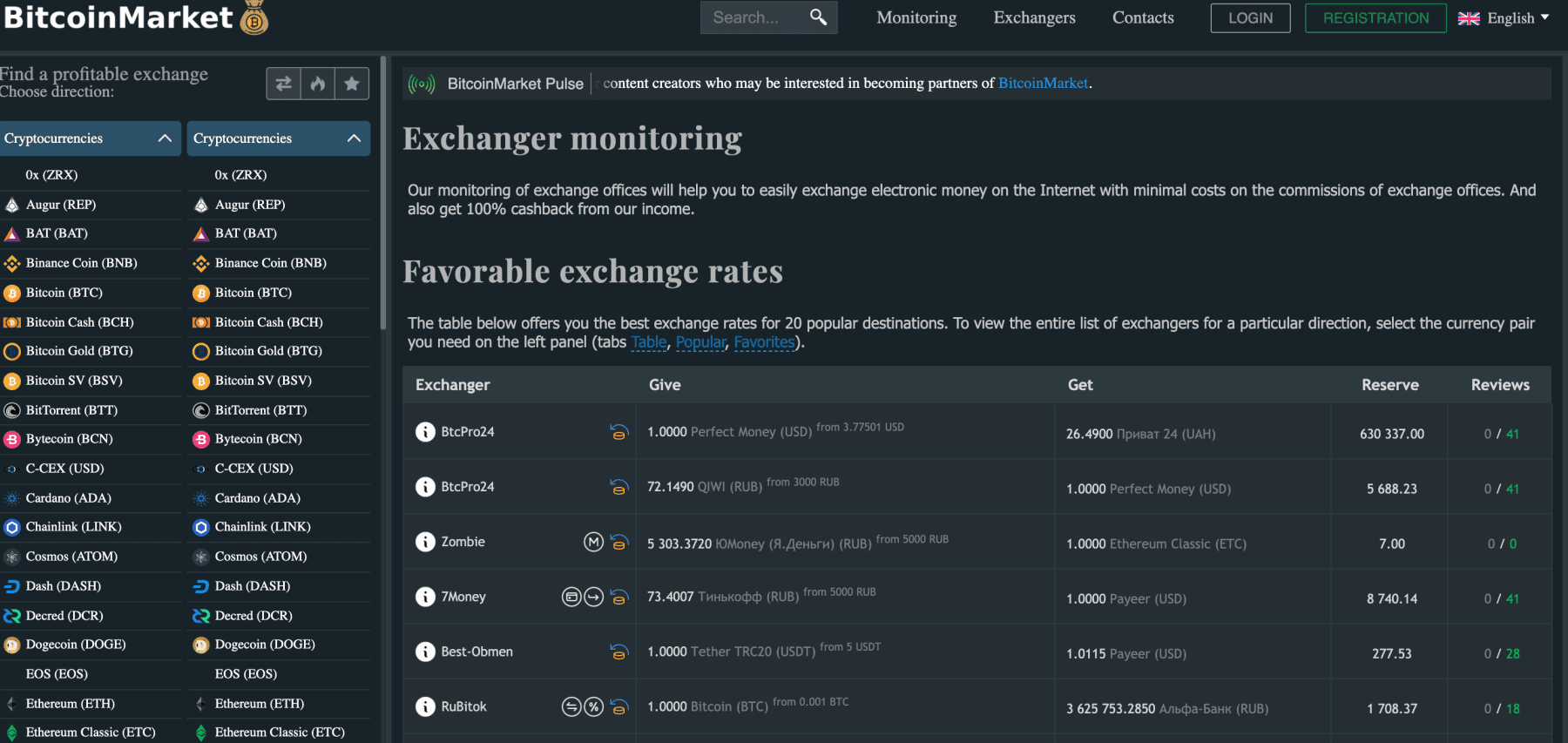This screenshot has width=1568, height=743.
Task: Open info icon for first BtcPro24 row
Action: click(x=425, y=432)
